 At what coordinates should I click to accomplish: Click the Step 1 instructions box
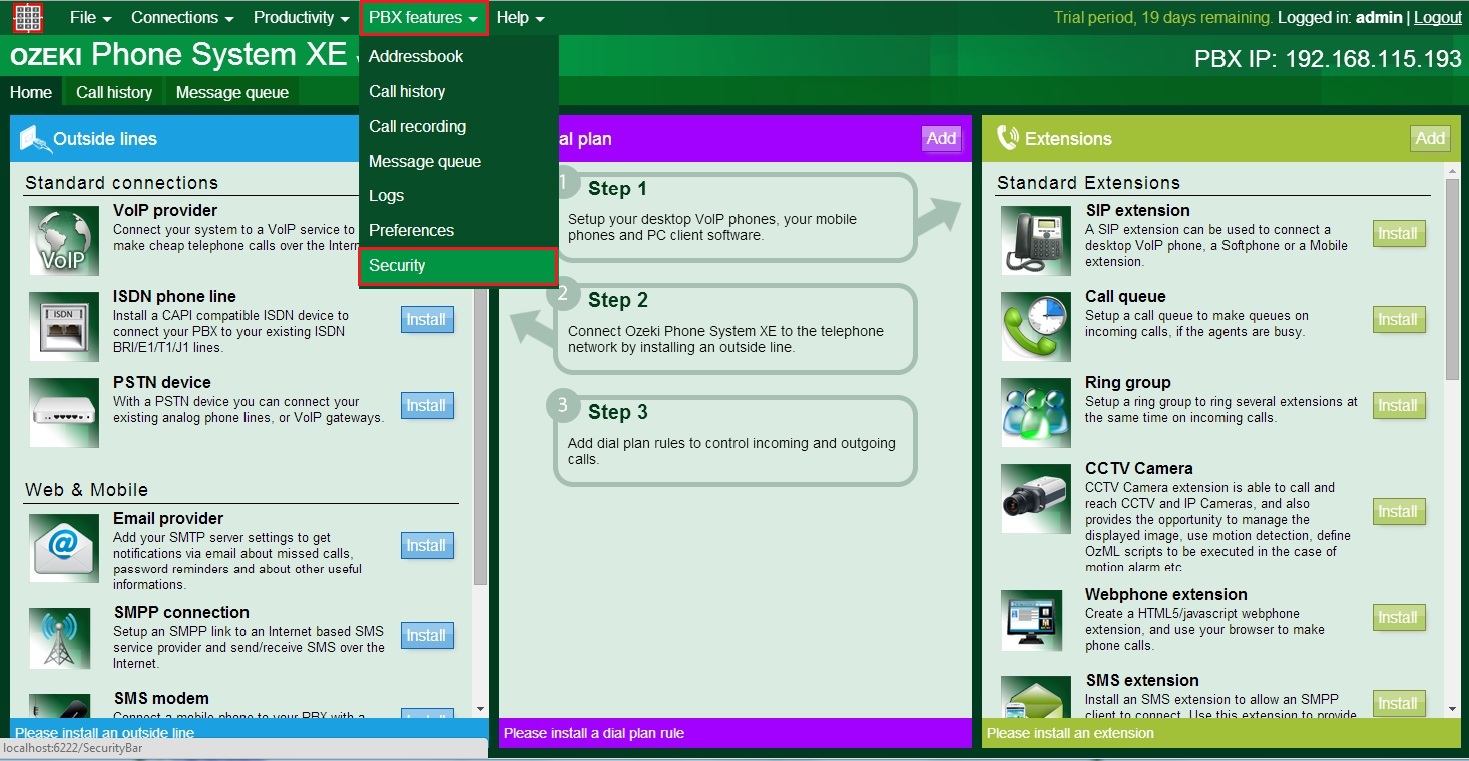click(736, 217)
